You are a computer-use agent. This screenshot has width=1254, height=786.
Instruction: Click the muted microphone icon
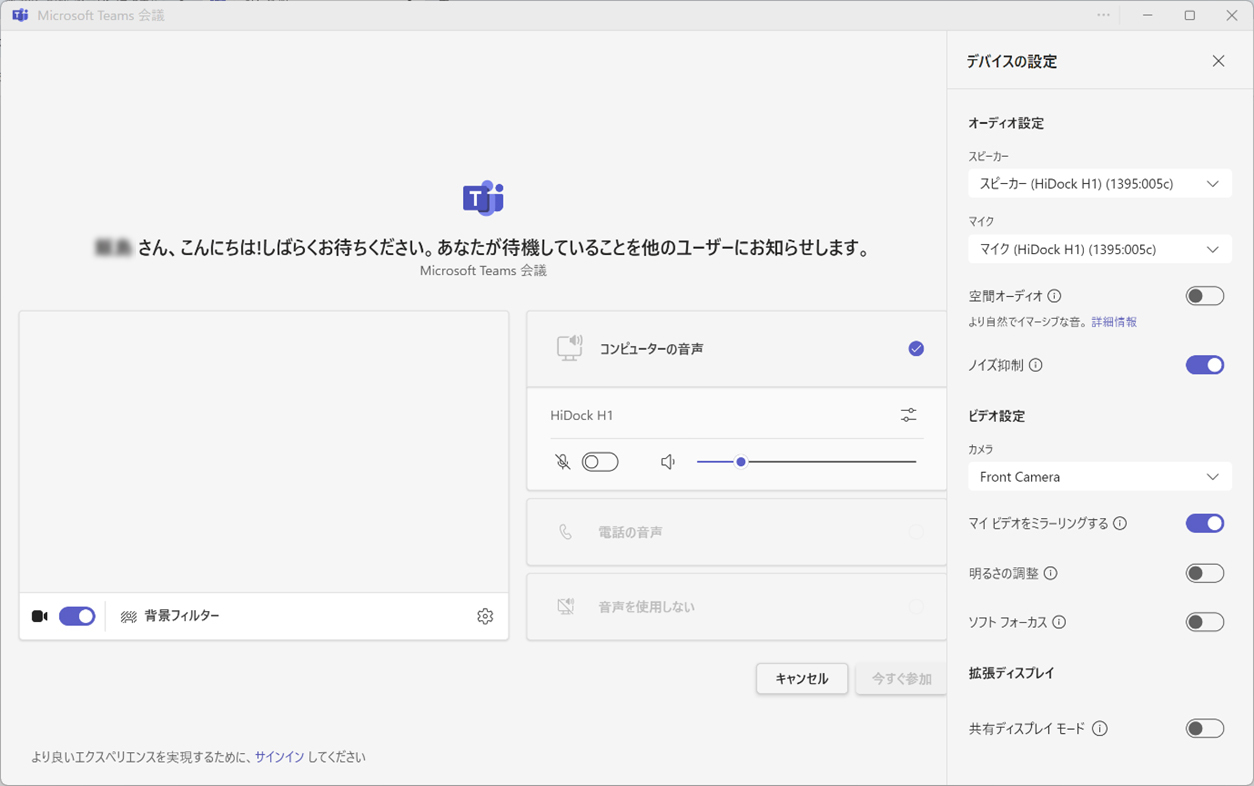click(563, 462)
